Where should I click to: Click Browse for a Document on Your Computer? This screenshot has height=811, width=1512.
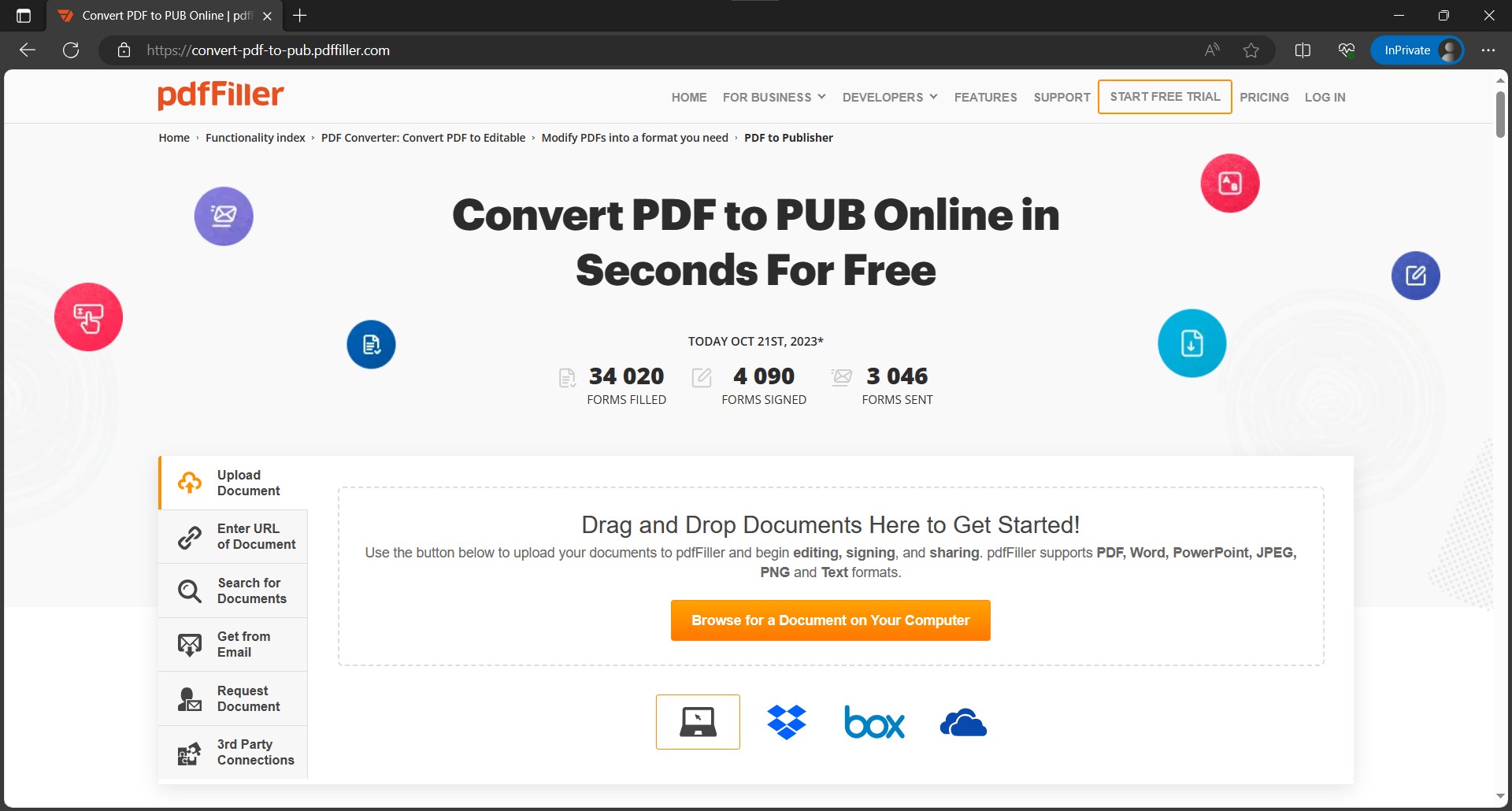pos(830,620)
